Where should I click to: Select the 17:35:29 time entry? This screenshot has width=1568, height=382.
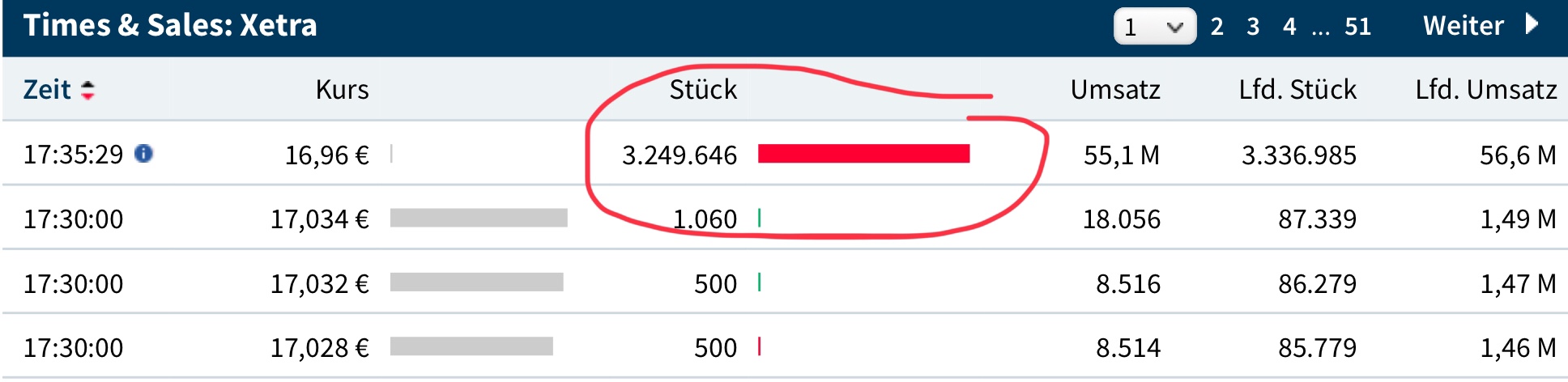click(x=73, y=154)
